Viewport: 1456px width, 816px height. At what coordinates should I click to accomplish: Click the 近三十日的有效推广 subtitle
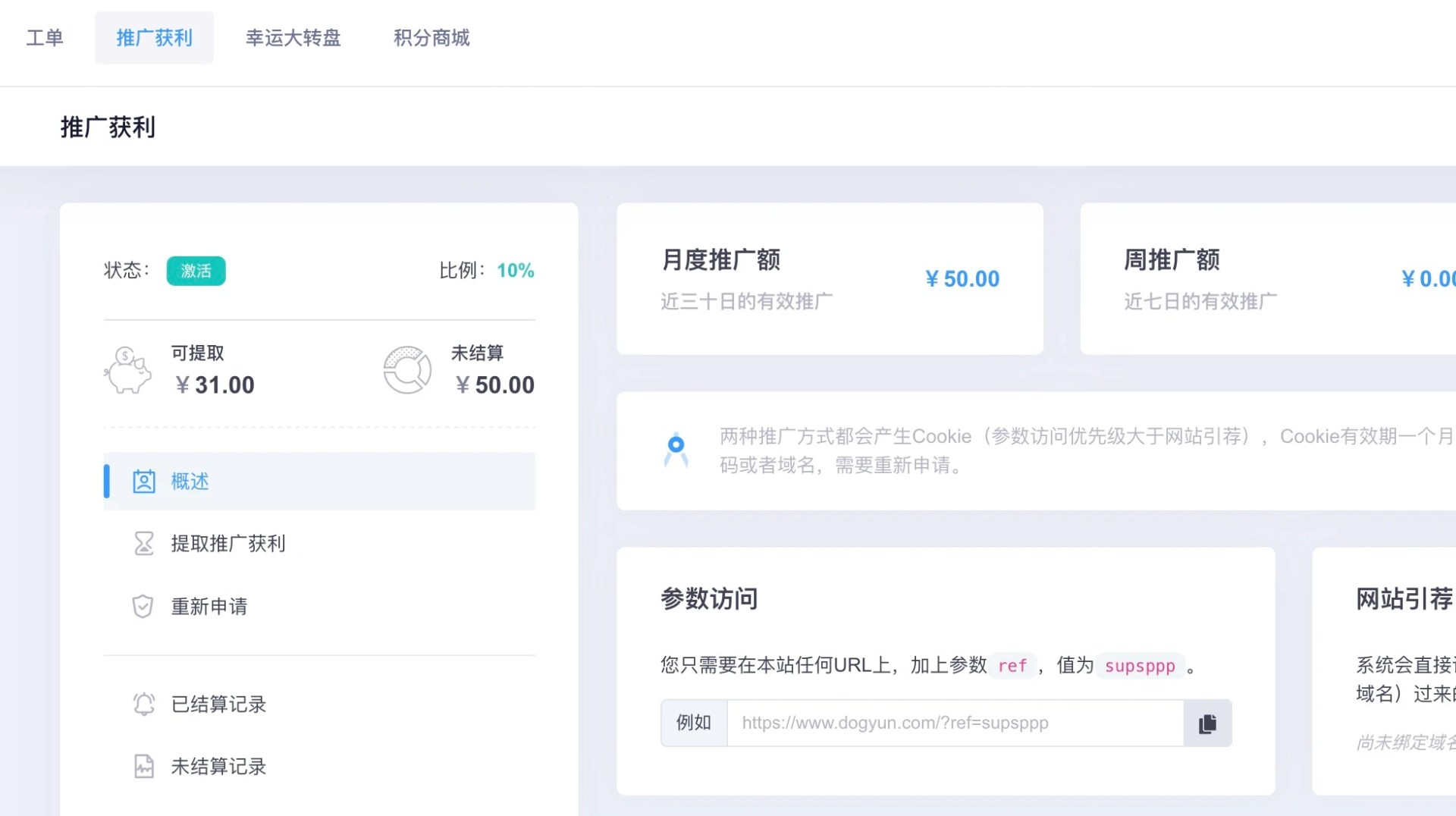tap(747, 302)
